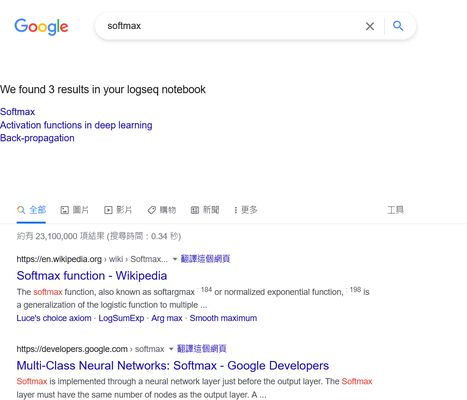Open the Softmax logseq notebook result
Screen dimensions: 467x400
point(17,112)
